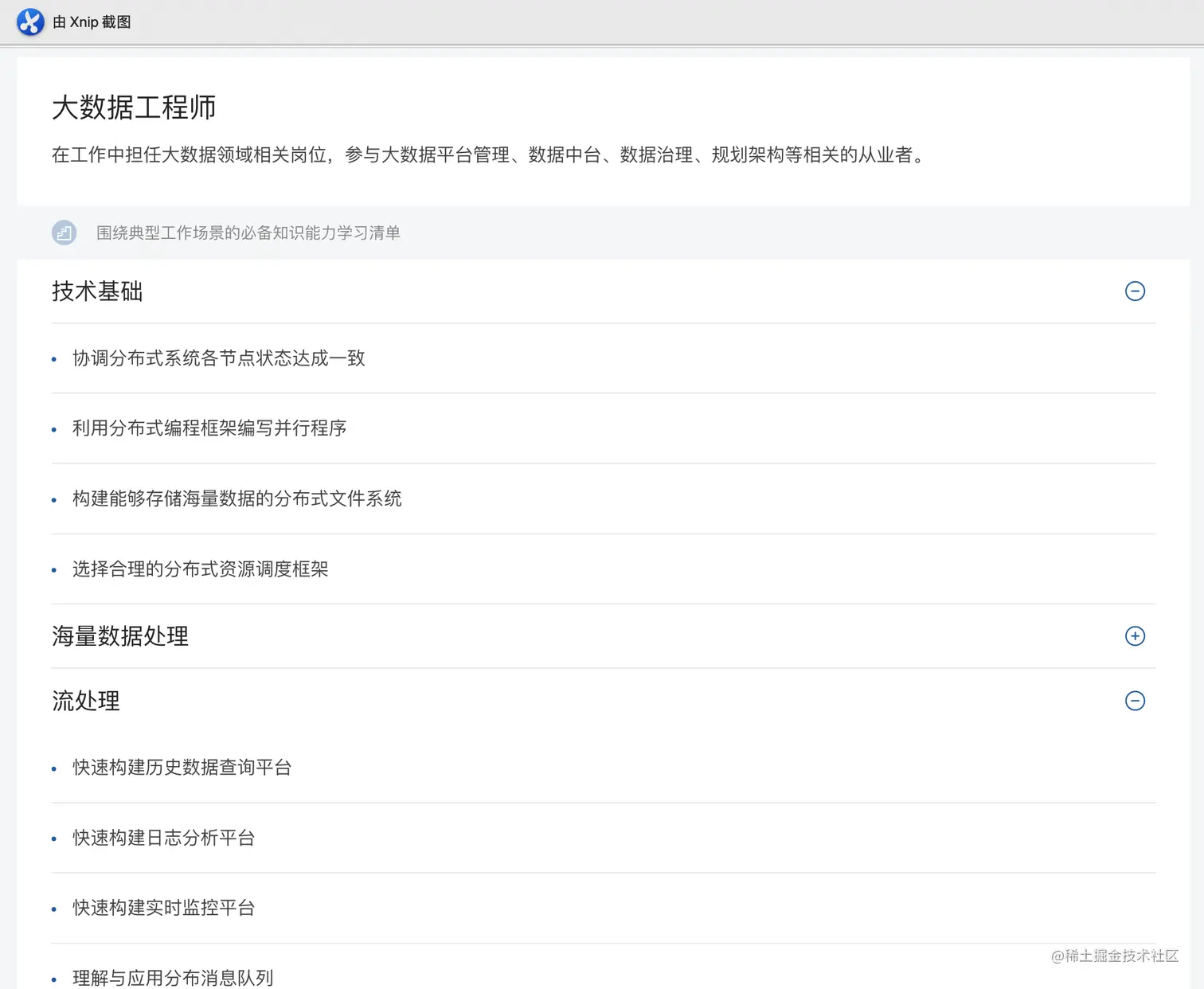
Task: Collapse the 技术基础 section
Action: tap(1135, 291)
